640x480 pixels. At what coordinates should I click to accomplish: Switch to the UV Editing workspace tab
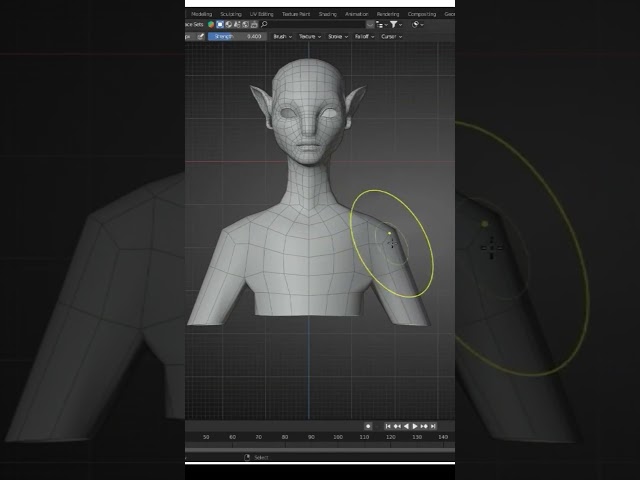tap(262, 14)
